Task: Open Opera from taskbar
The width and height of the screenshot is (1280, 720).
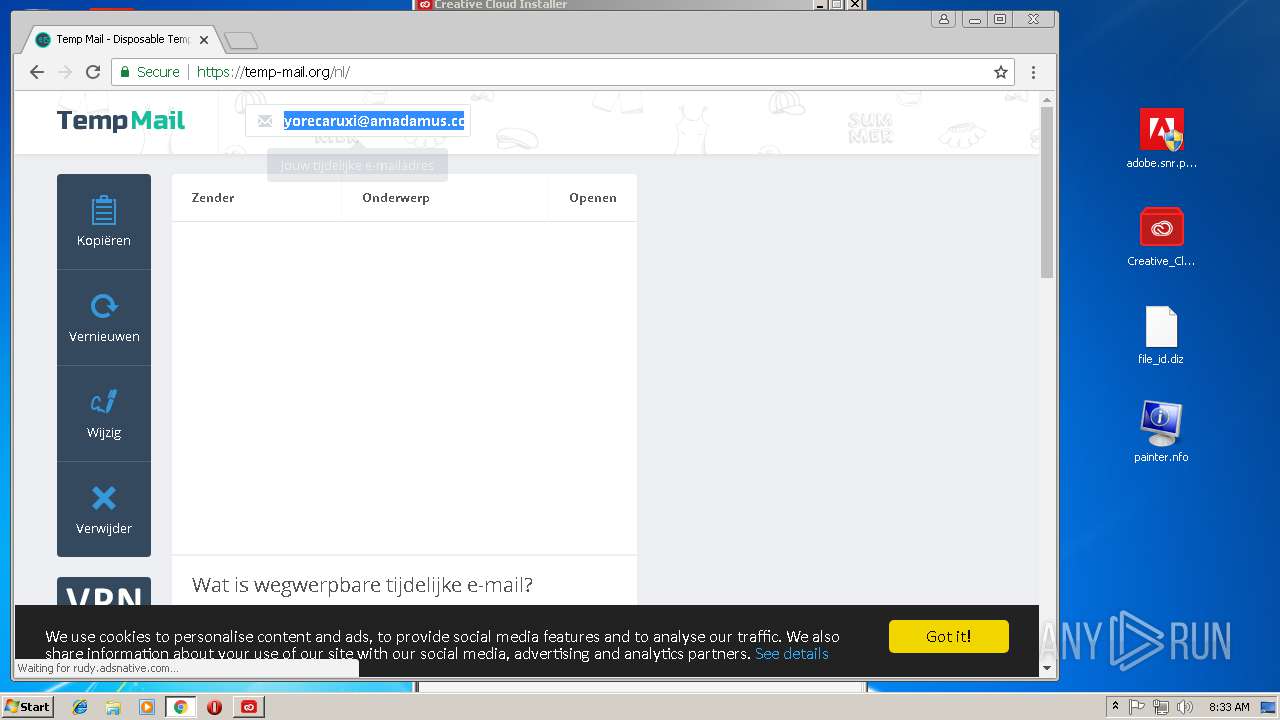Action: [x=214, y=707]
